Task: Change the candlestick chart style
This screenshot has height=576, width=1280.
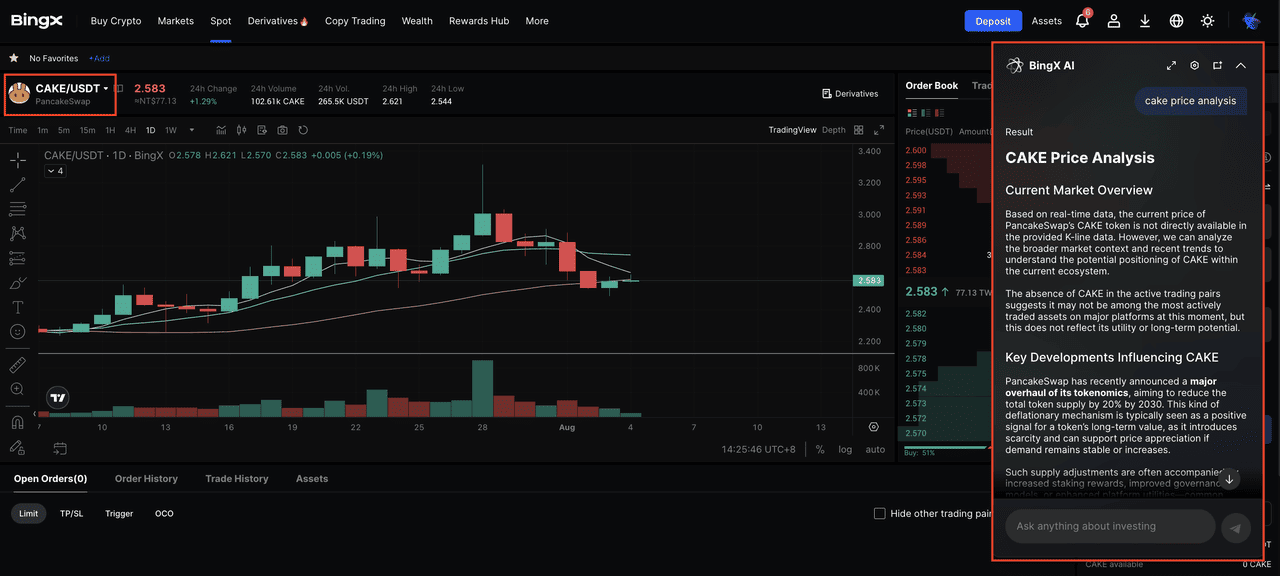Action: [241, 130]
